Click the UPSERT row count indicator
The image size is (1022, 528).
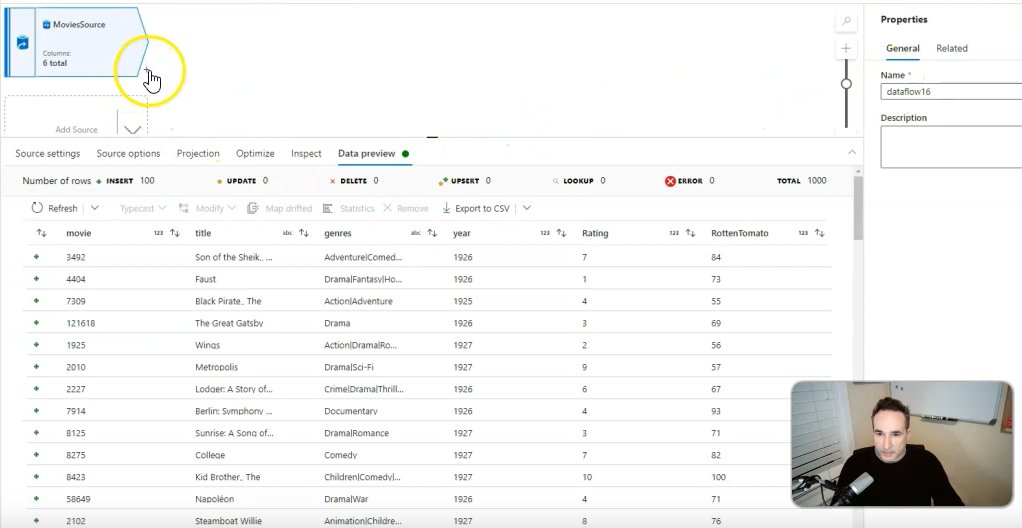[465, 181]
